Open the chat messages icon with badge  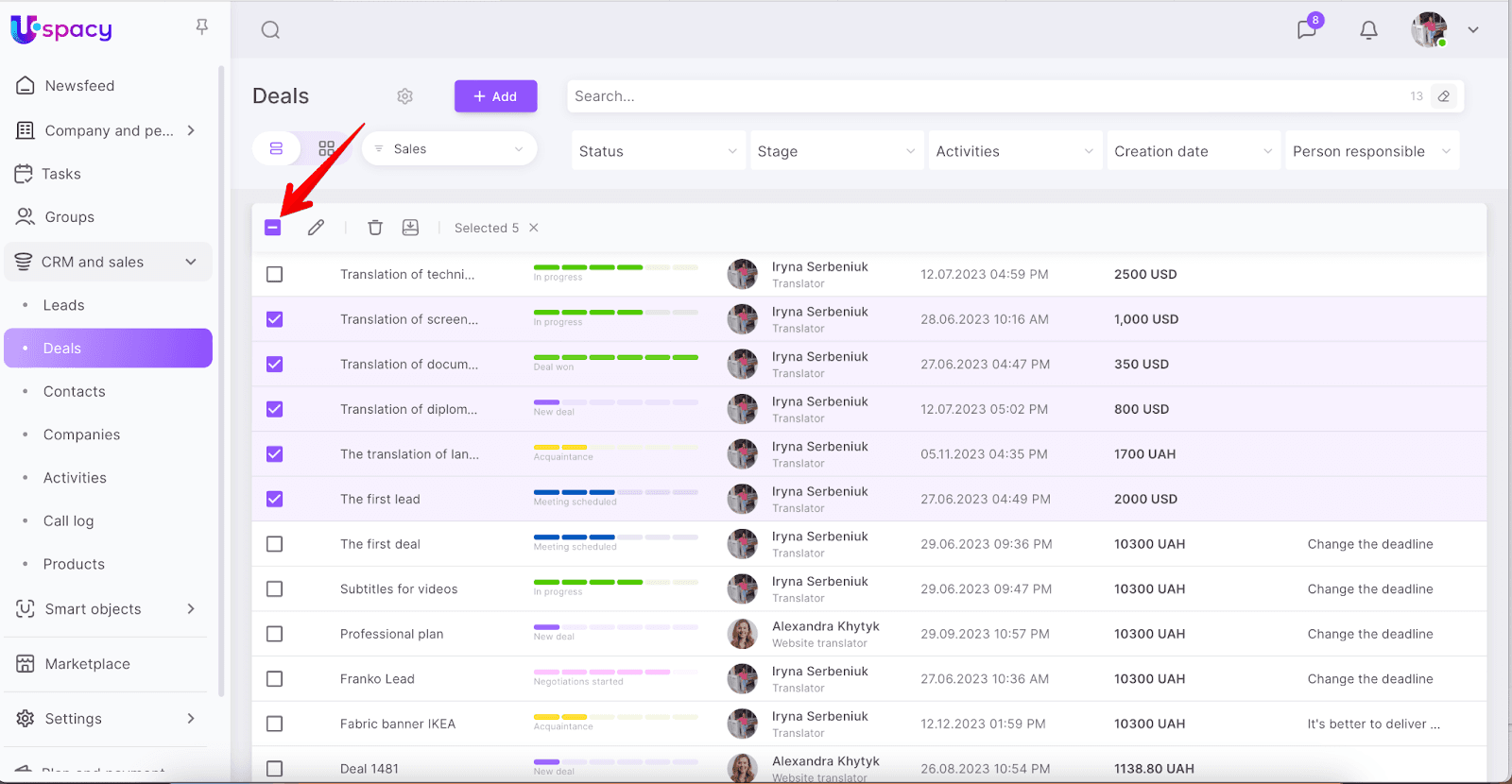click(x=1307, y=29)
